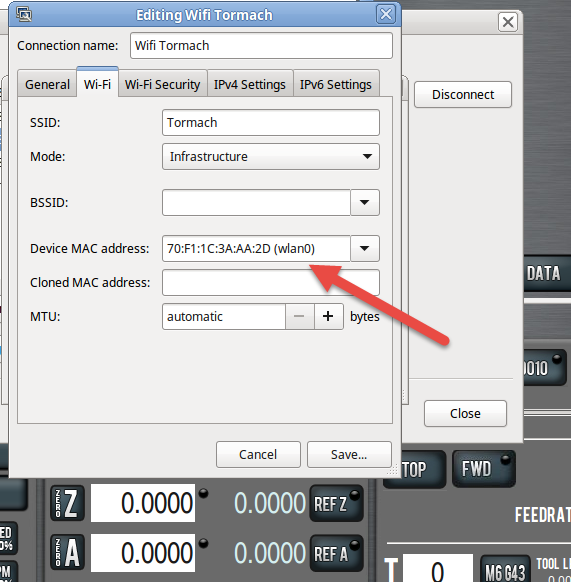Open the IPv4 Settings tab

(250, 84)
